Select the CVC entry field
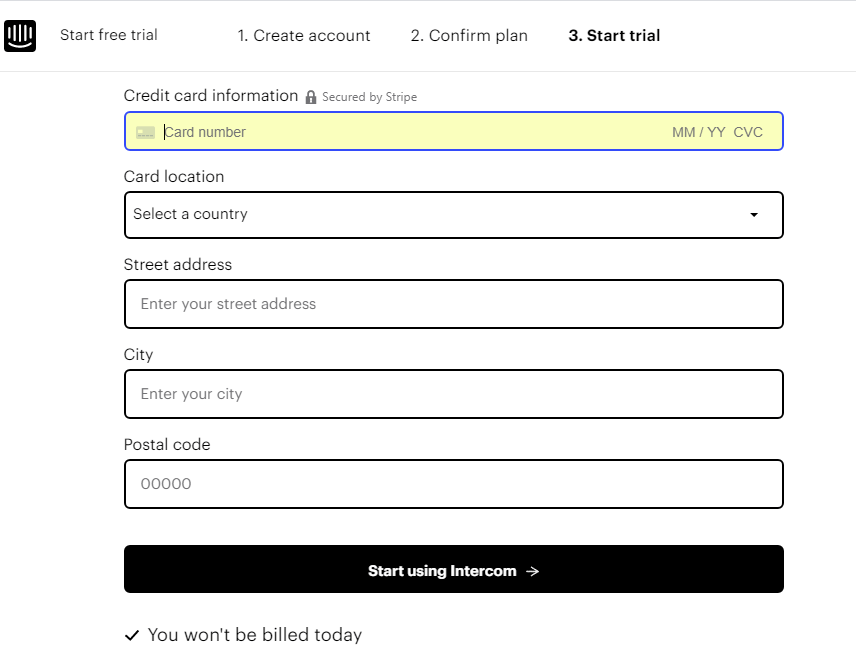Screen dimensions: 856x649 click(748, 131)
